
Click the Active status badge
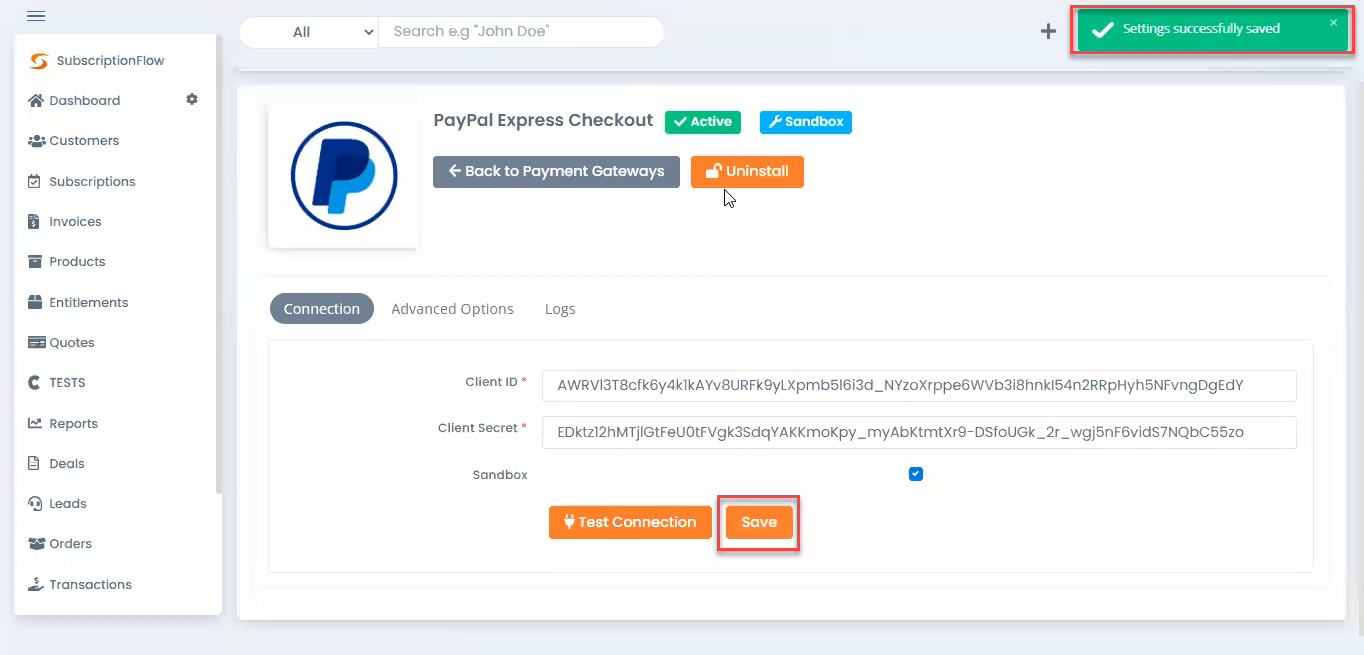click(x=703, y=122)
